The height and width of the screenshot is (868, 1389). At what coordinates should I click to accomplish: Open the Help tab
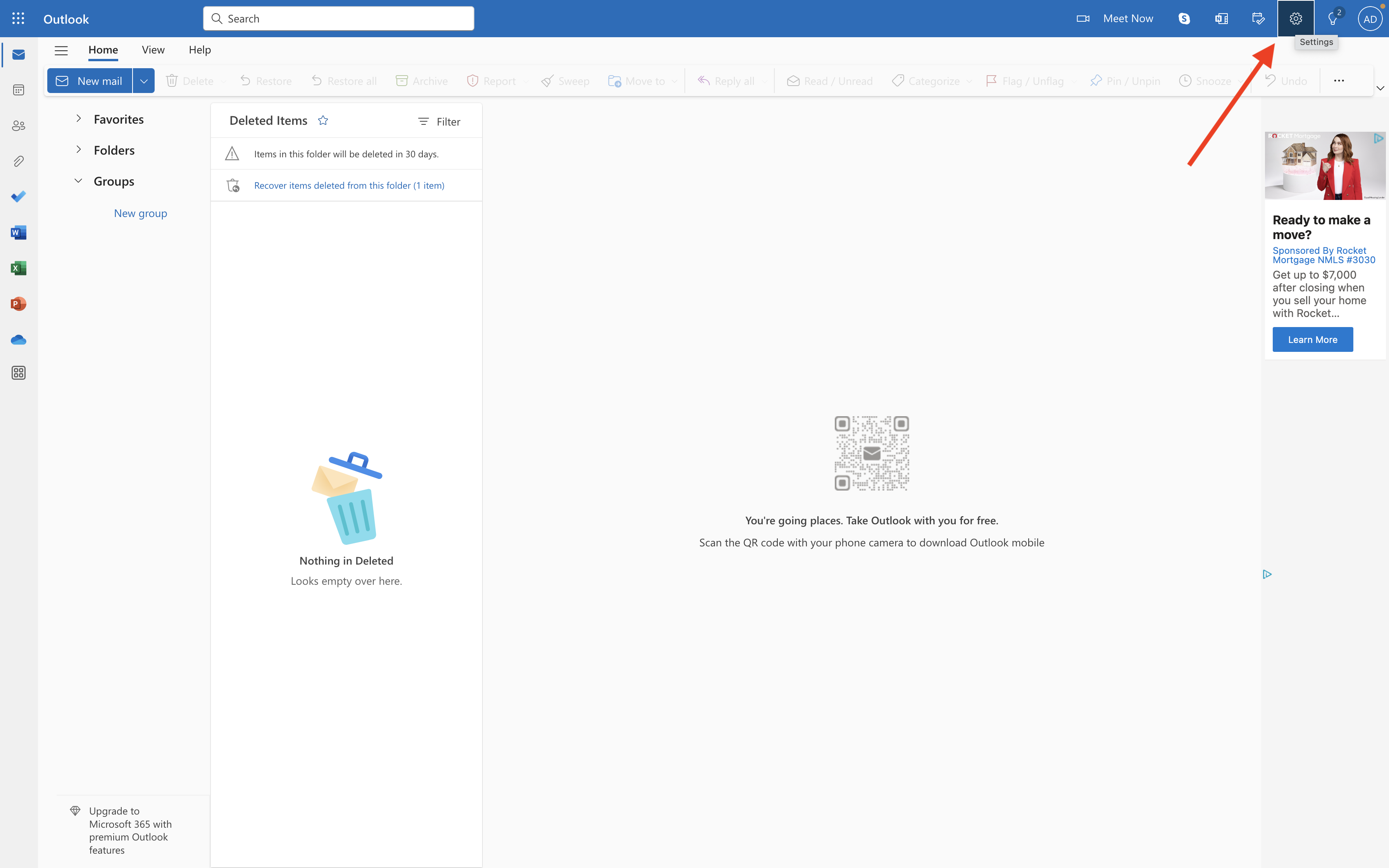click(200, 50)
